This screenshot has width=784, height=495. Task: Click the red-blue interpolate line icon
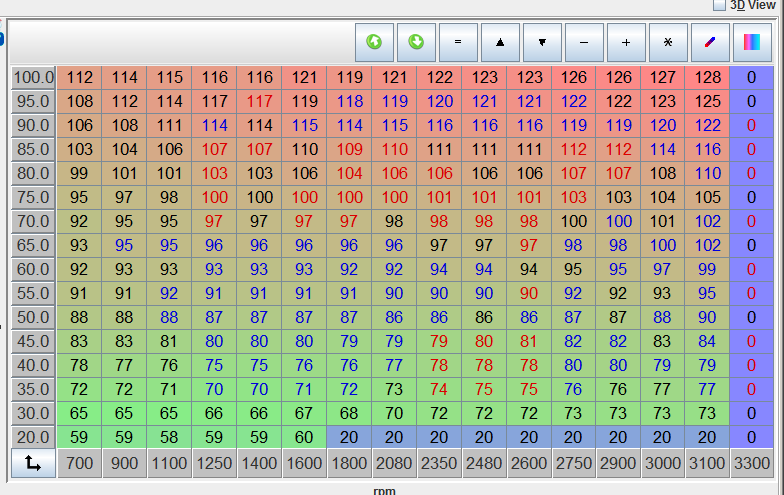click(x=709, y=43)
